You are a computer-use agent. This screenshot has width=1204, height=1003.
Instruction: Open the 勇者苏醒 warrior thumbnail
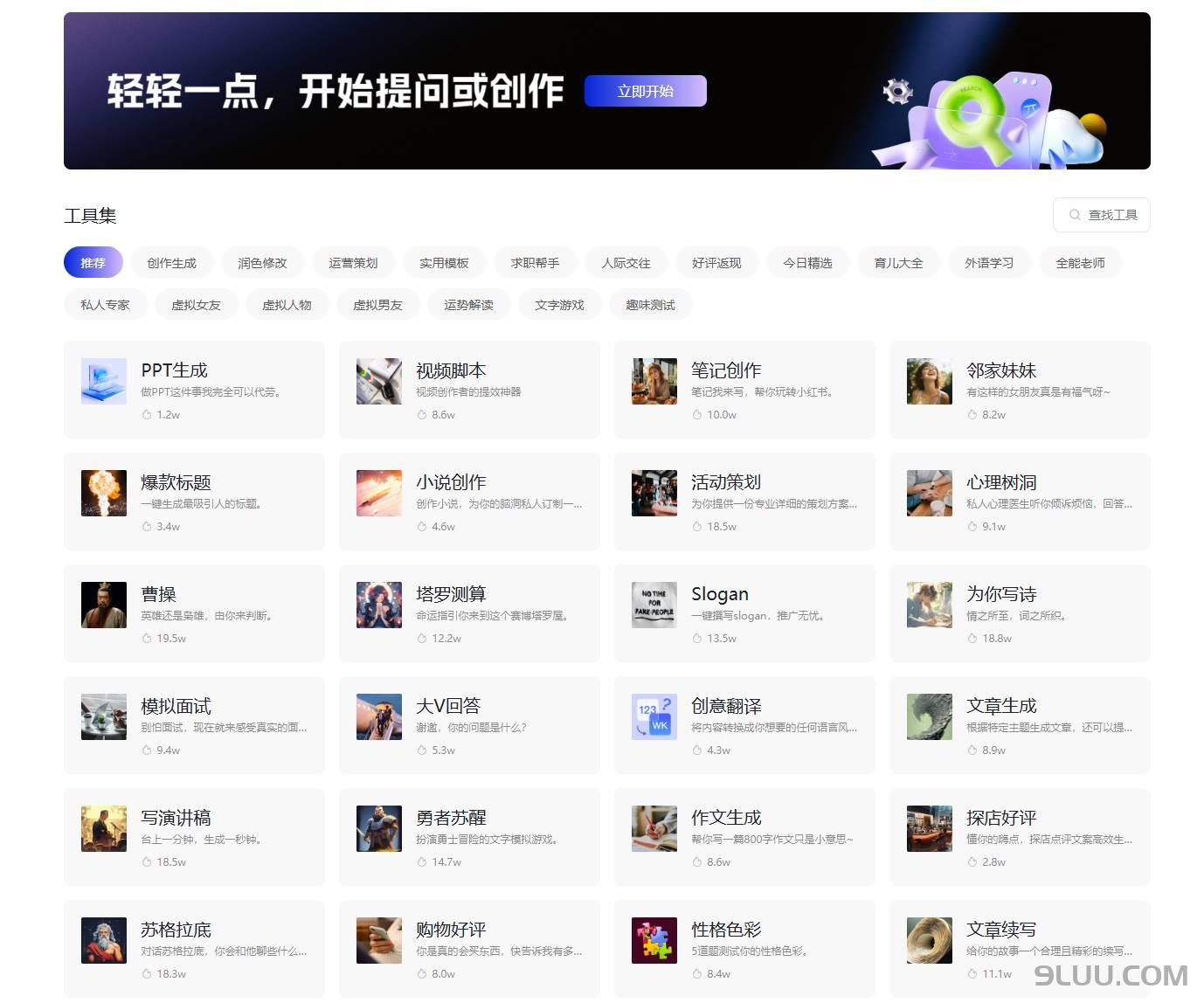coord(379,828)
